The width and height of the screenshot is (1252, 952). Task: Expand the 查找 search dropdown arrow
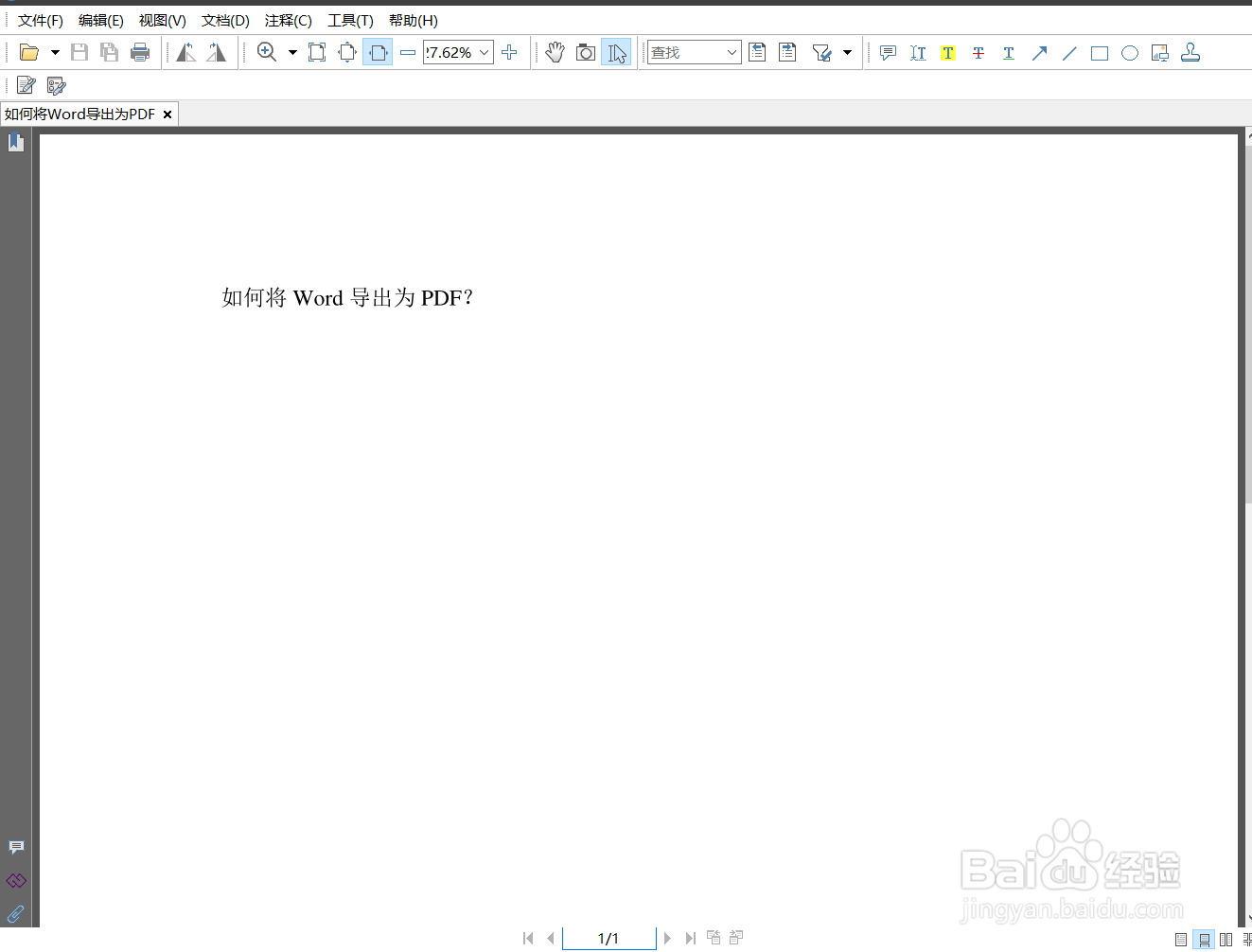pyautogui.click(x=732, y=53)
